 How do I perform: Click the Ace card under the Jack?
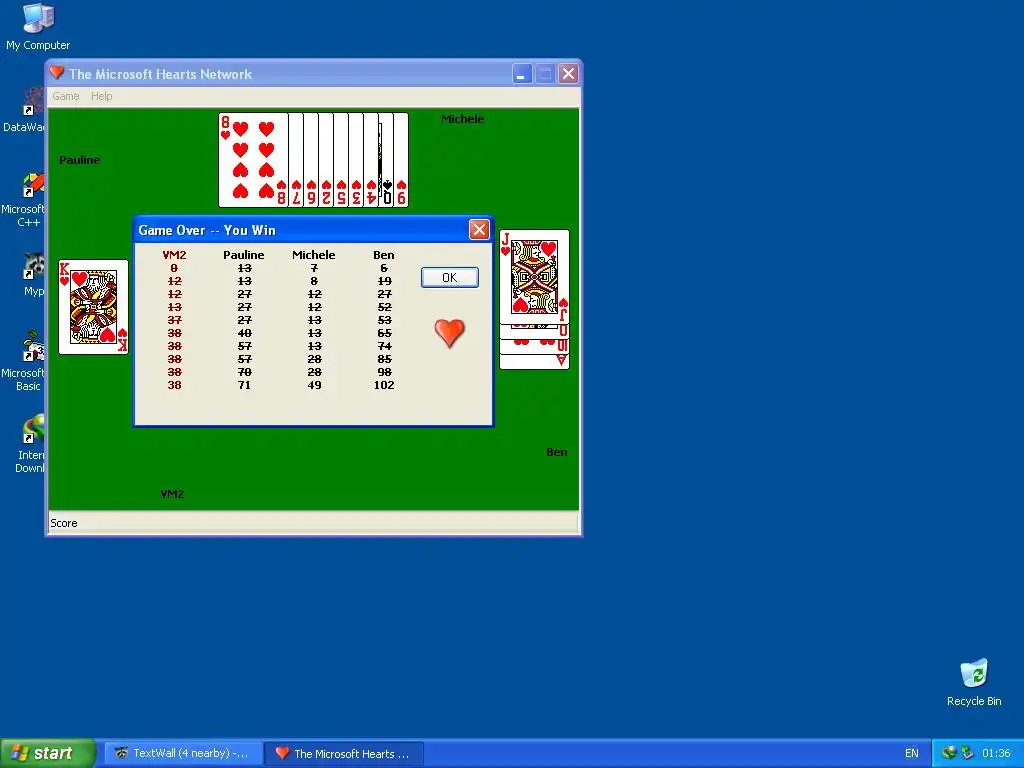pos(534,361)
